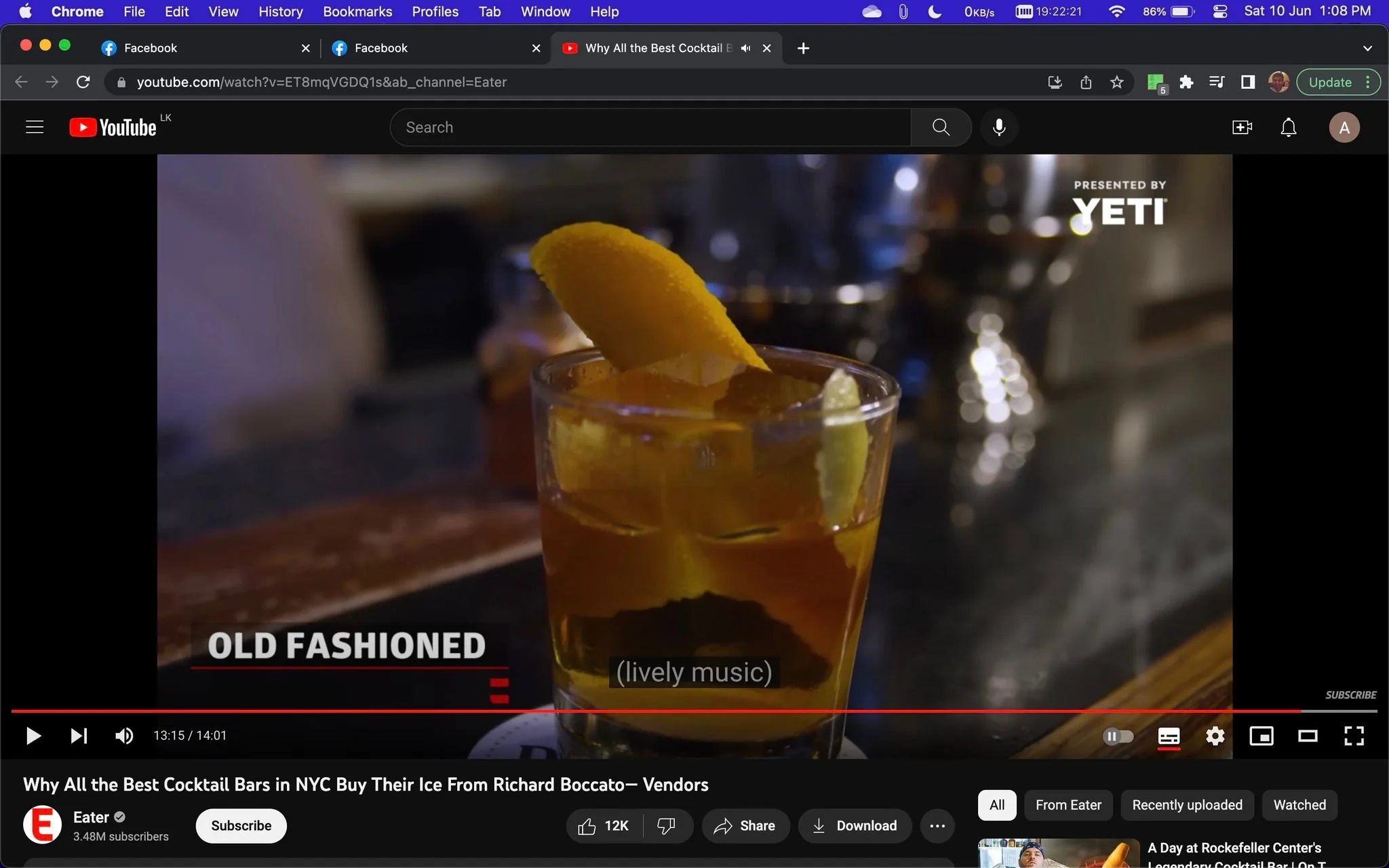Open the Create video camera icon
The image size is (1389, 868).
pyautogui.click(x=1242, y=127)
